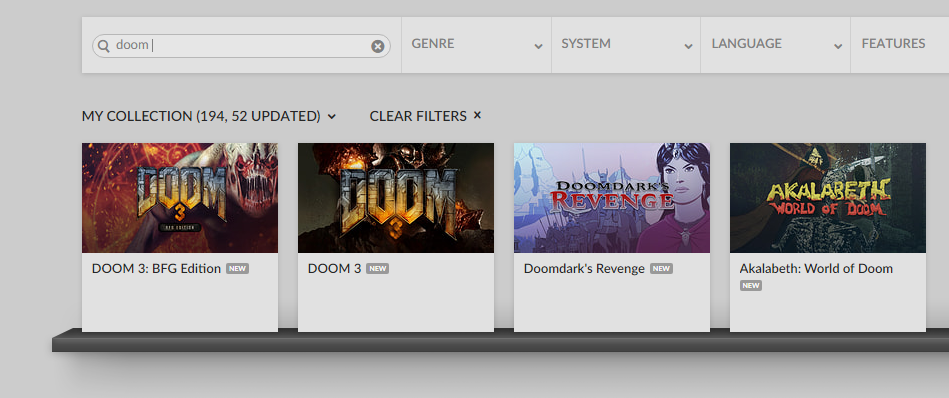Select the DOOM 3: BFG Edition title
This screenshot has width=949, height=398.
point(156,269)
